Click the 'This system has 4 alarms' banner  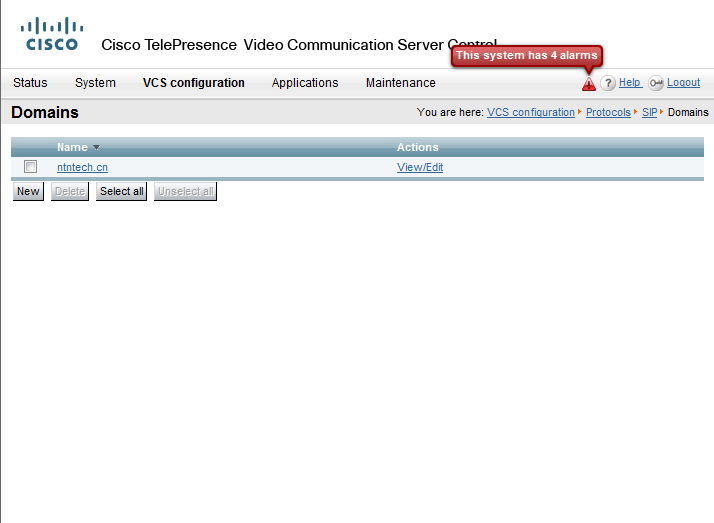click(x=527, y=56)
